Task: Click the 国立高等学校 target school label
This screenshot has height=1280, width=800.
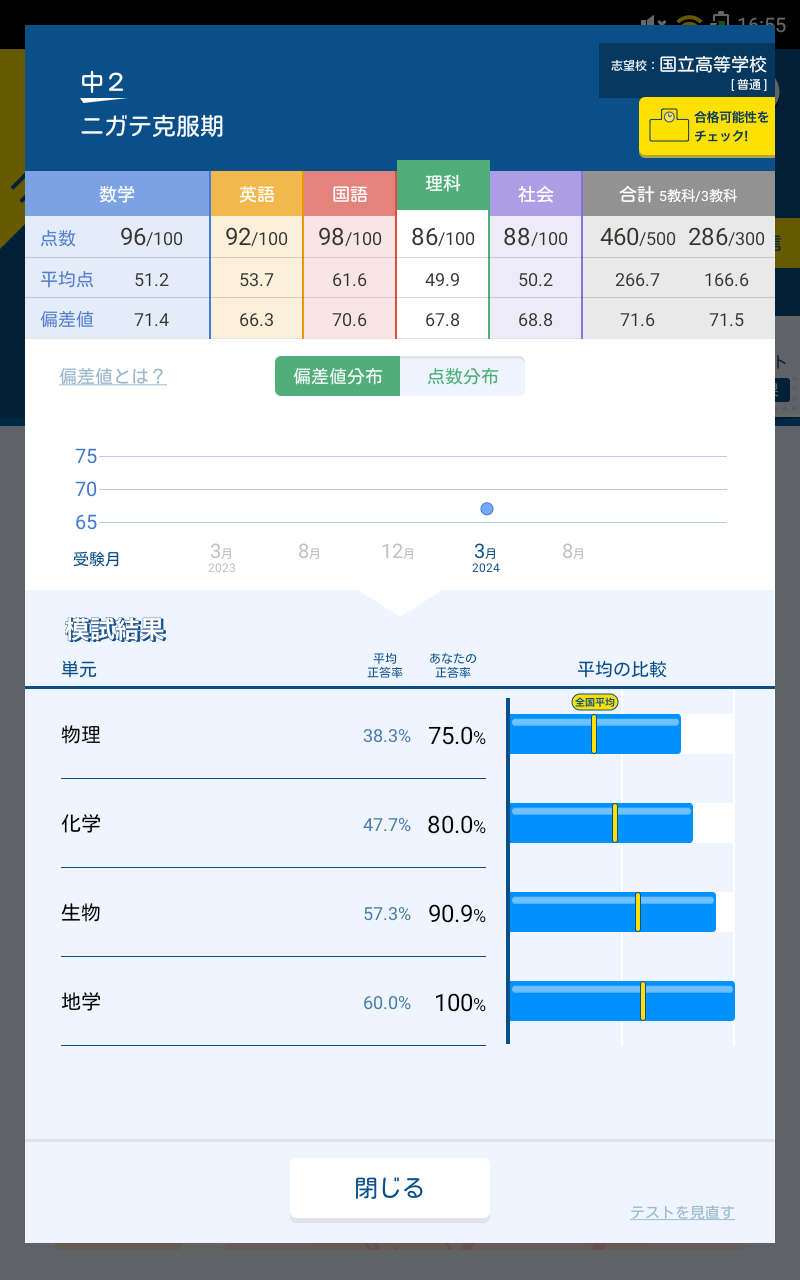Action: [x=712, y=64]
